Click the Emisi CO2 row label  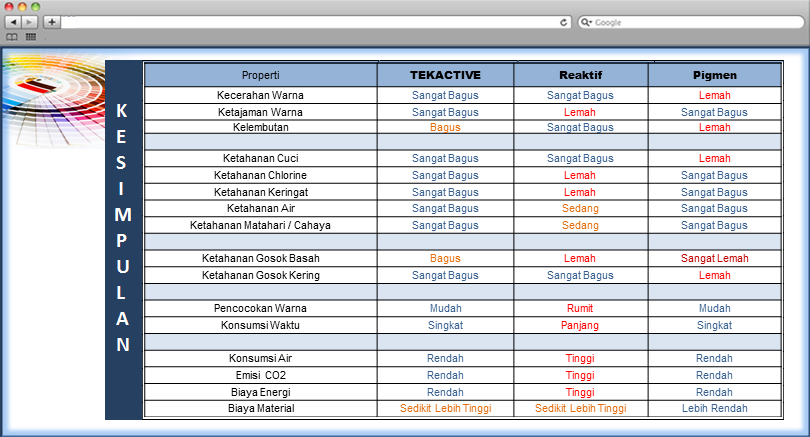tap(261, 376)
